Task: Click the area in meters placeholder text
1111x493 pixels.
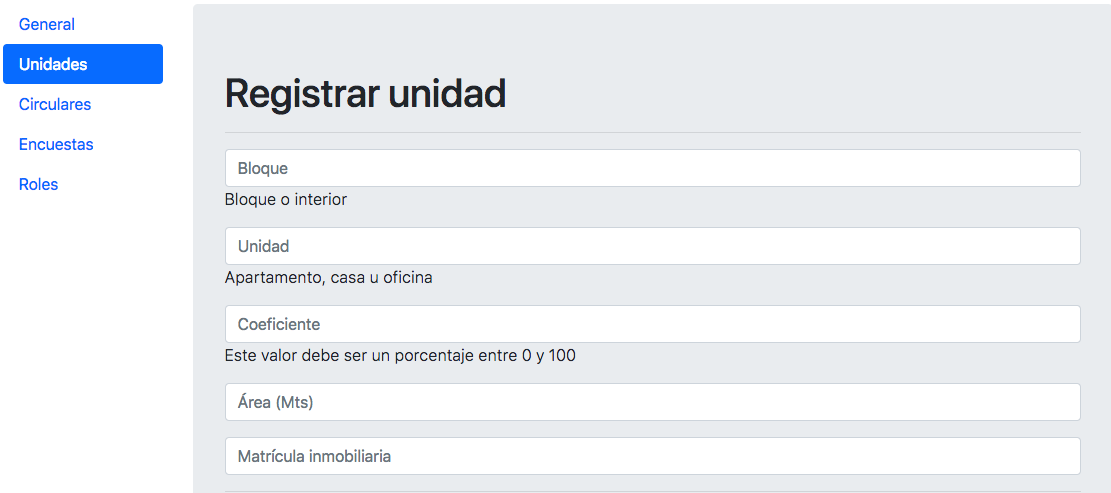Action: pos(275,402)
